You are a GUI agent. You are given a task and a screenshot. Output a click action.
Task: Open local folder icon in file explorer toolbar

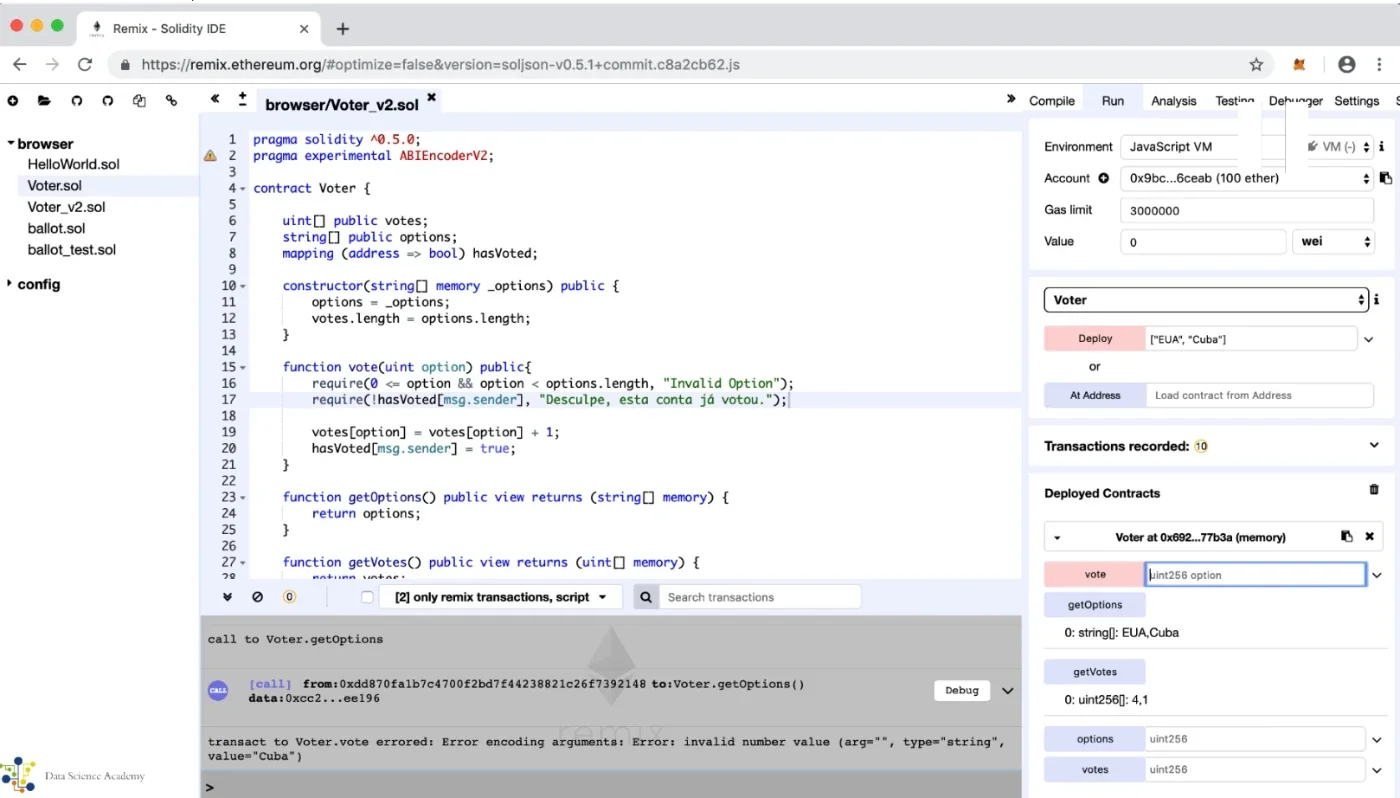pos(44,101)
